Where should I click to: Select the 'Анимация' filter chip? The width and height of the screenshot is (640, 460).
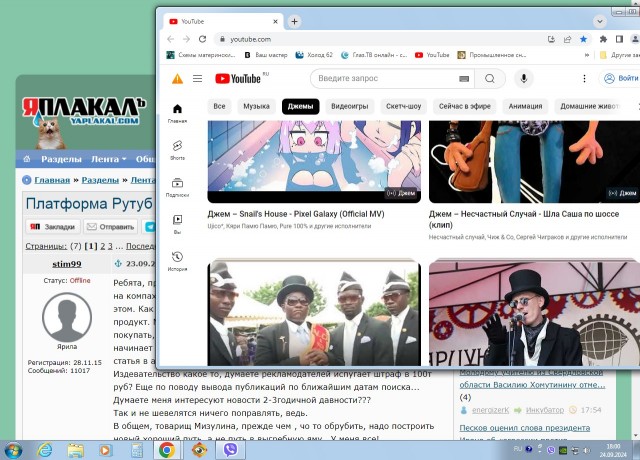click(525, 106)
